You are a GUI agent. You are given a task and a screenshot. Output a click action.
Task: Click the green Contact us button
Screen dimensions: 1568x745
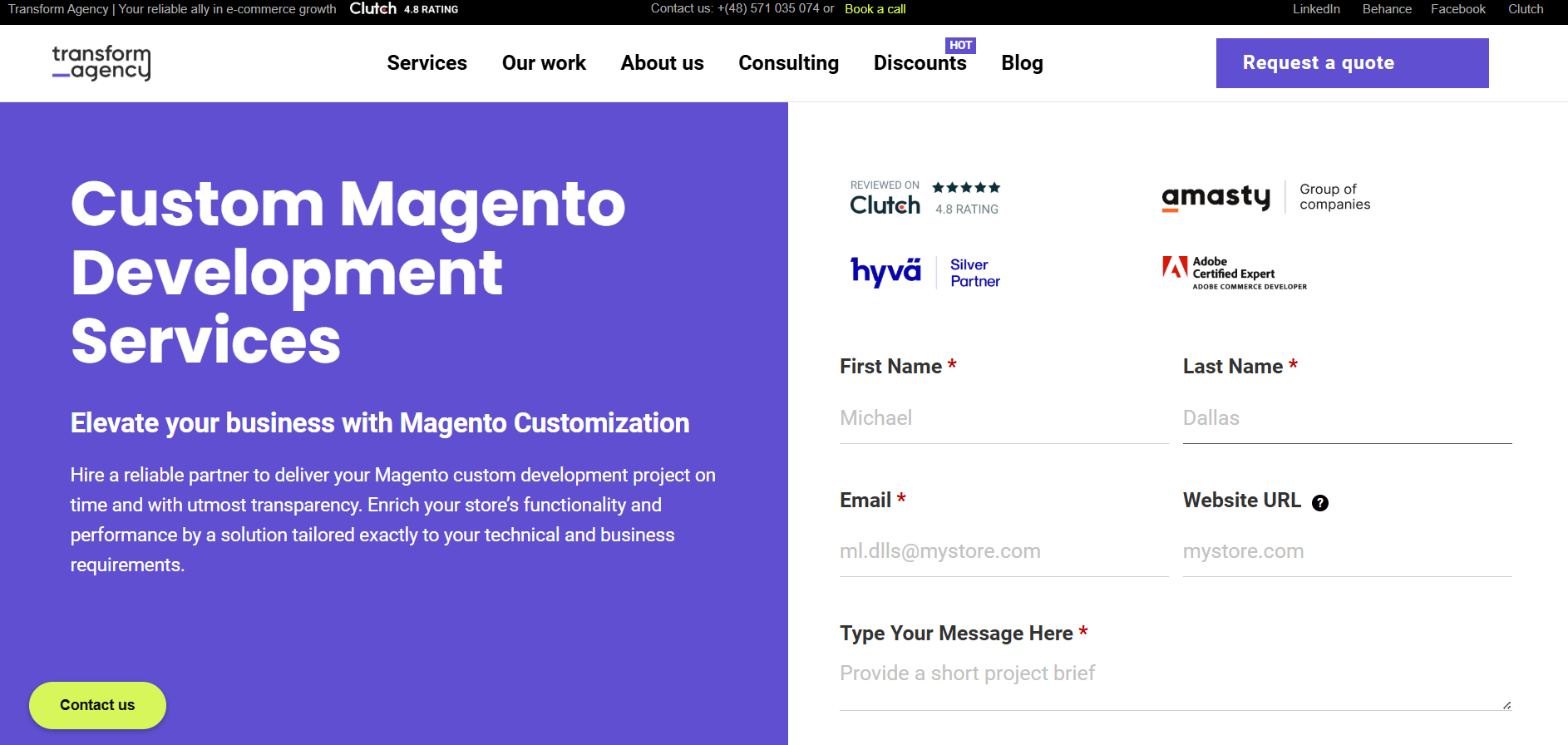click(97, 705)
